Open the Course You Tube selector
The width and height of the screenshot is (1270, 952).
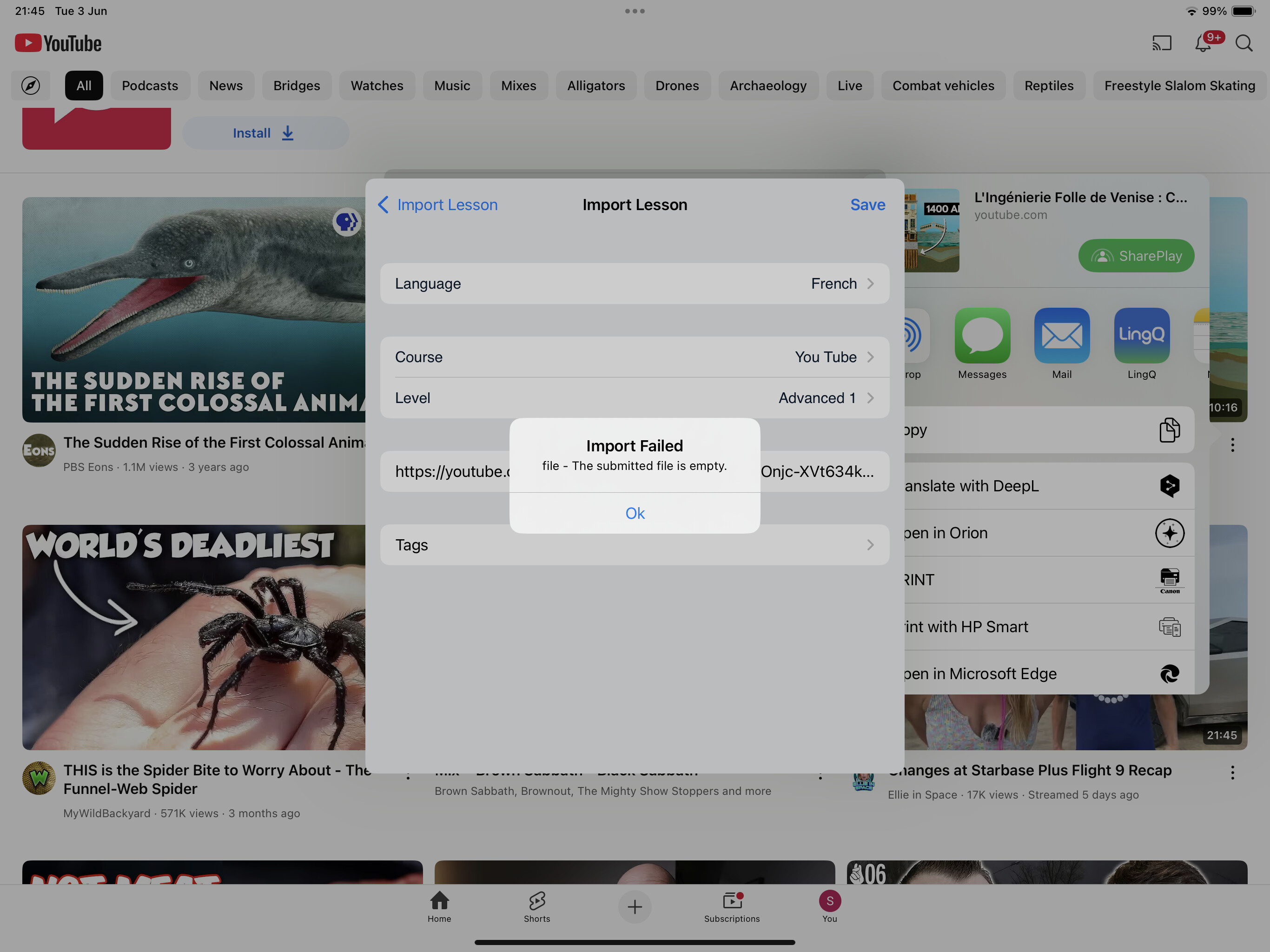pos(635,357)
